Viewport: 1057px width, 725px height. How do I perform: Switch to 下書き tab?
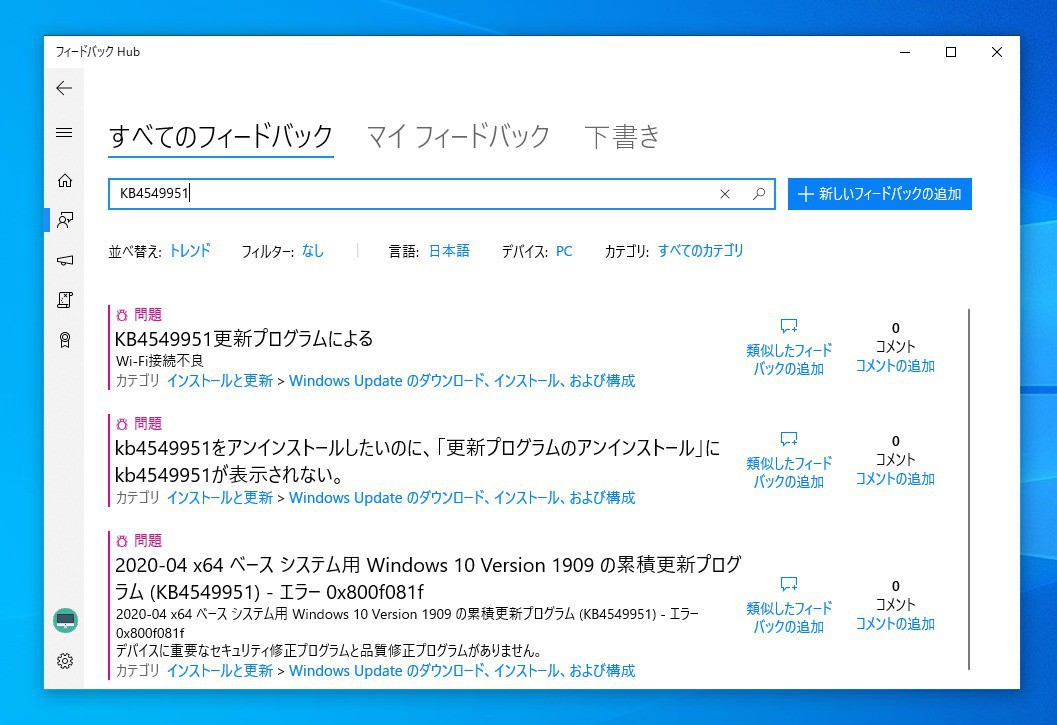point(622,137)
